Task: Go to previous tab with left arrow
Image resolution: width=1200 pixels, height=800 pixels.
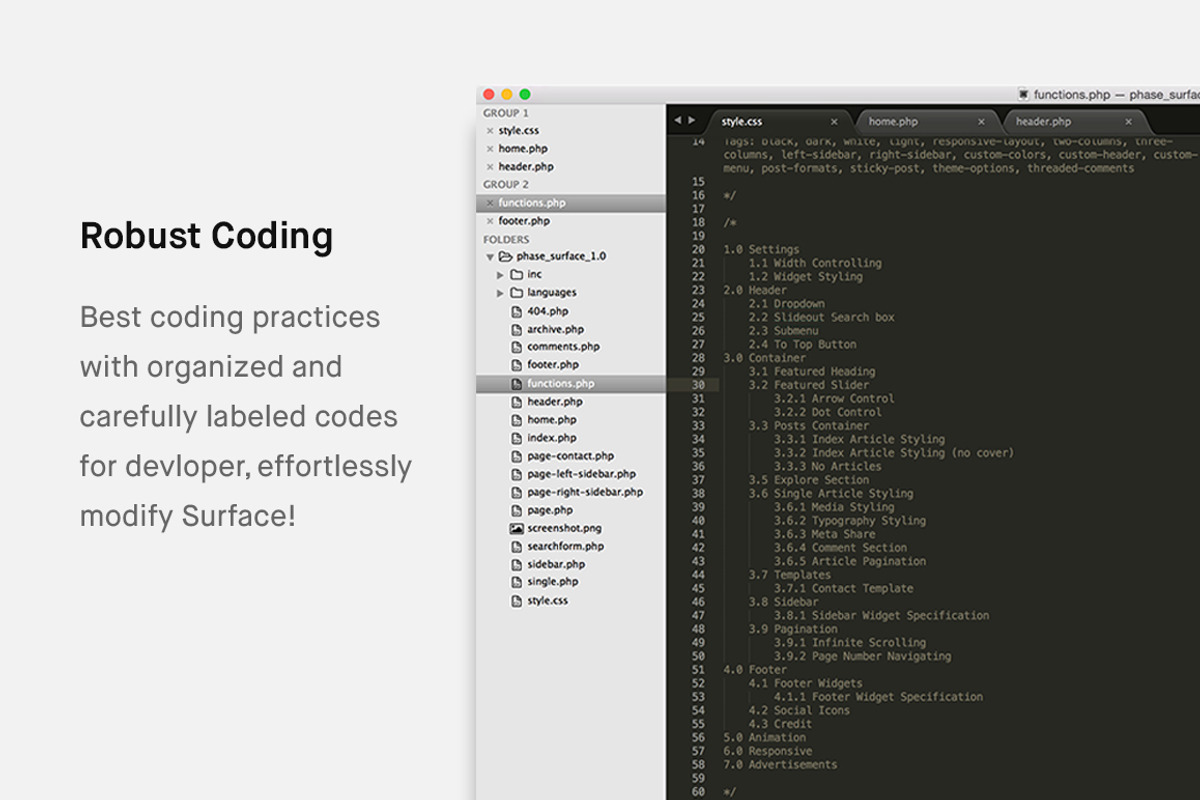Action: (677, 121)
